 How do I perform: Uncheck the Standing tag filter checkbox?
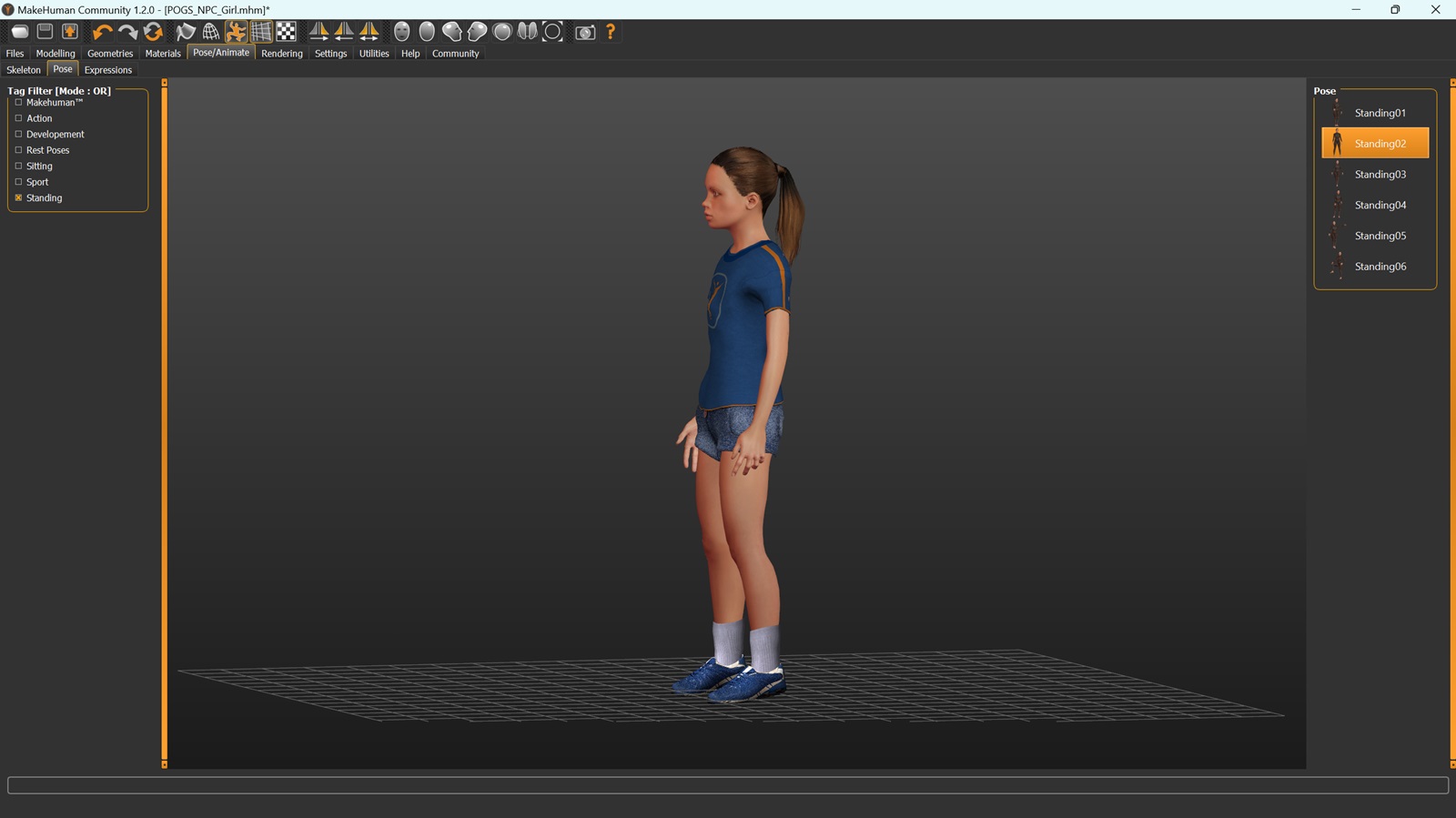(x=18, y=198)
